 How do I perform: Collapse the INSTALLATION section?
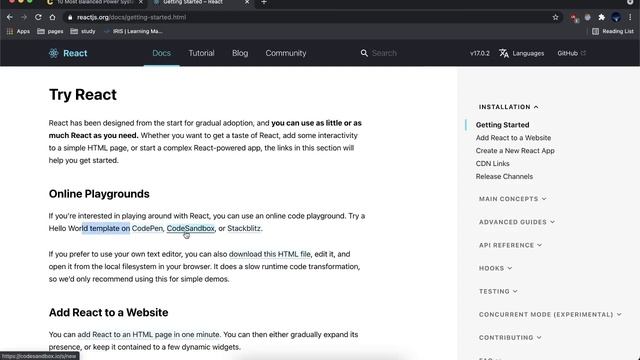509,107
